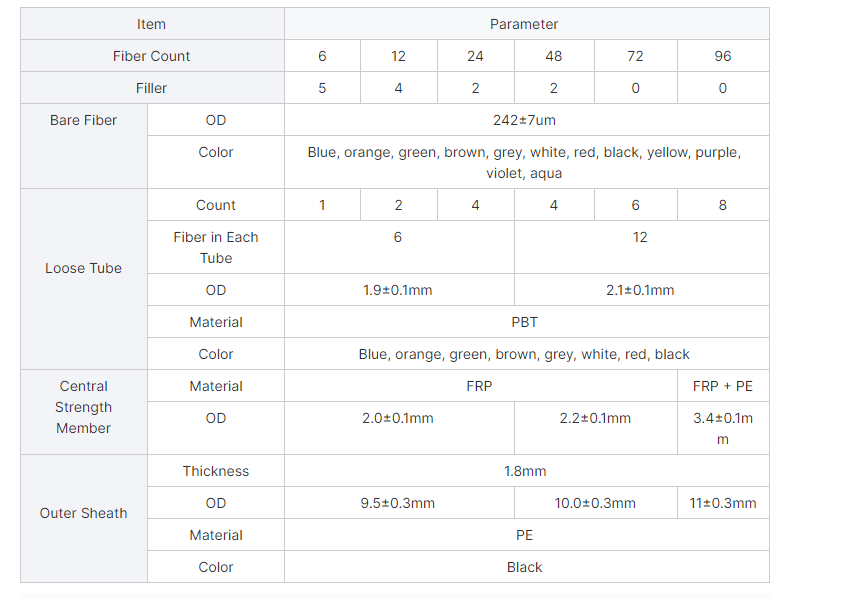This screenshot has width=851, height=599.
Task: Click the filler value 5 cell
Action: click(322, 88)
